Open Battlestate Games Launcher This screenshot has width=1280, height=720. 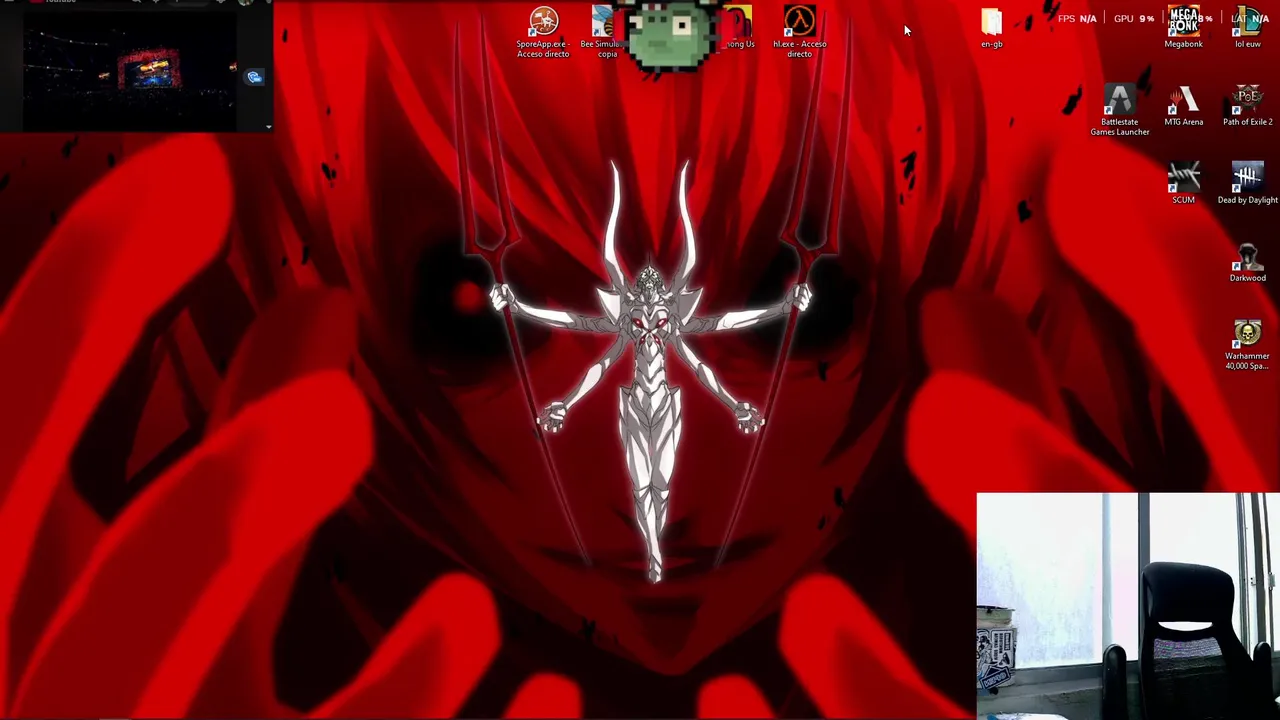click(1119, 110)
